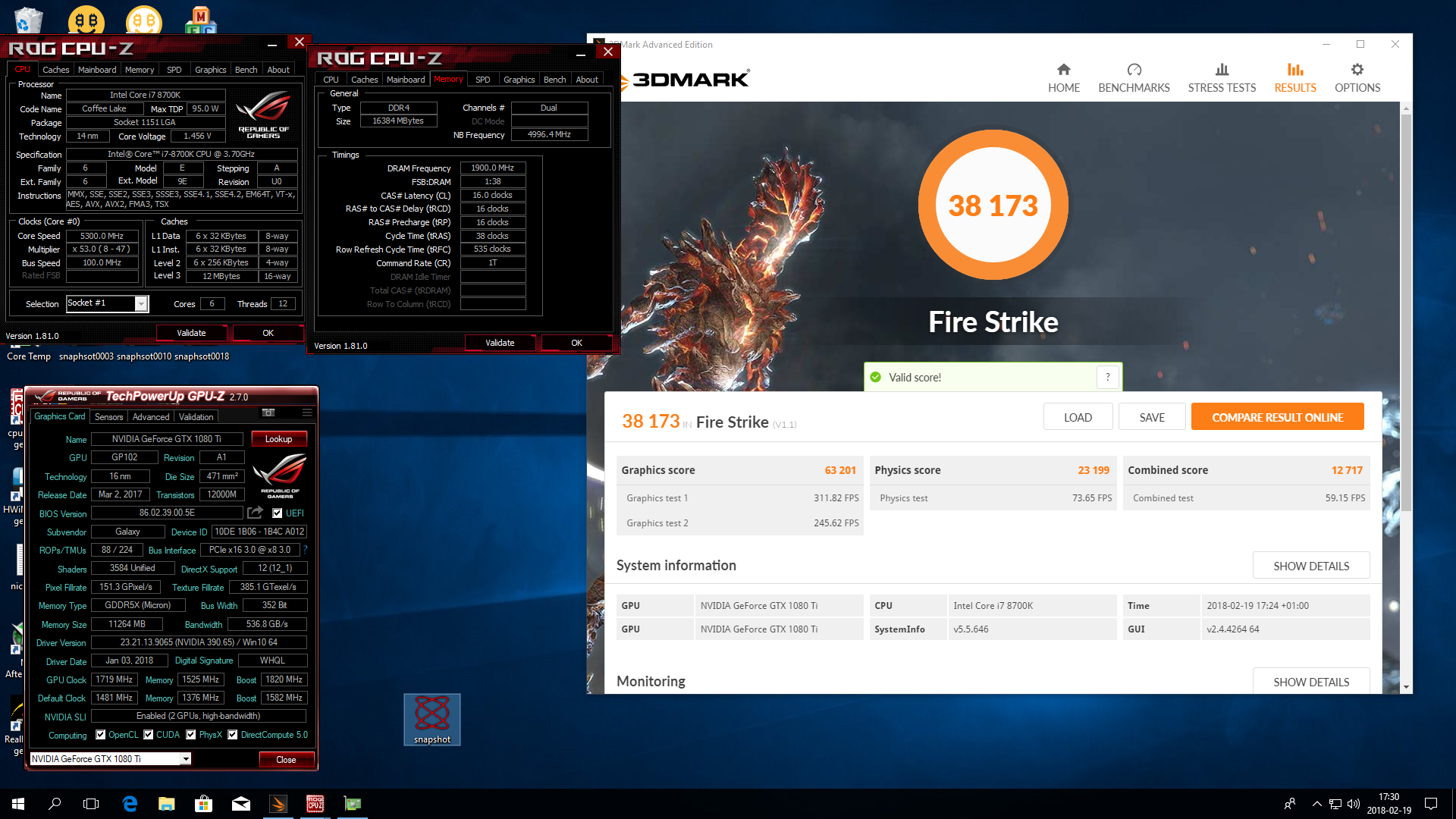1456x819 pixels.
Task: Open Windows Start menu
Action: [x=18, y=804]
